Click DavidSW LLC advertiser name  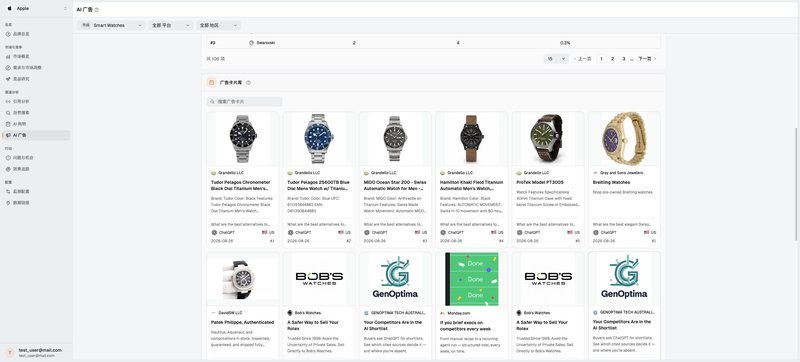[230, 313]
